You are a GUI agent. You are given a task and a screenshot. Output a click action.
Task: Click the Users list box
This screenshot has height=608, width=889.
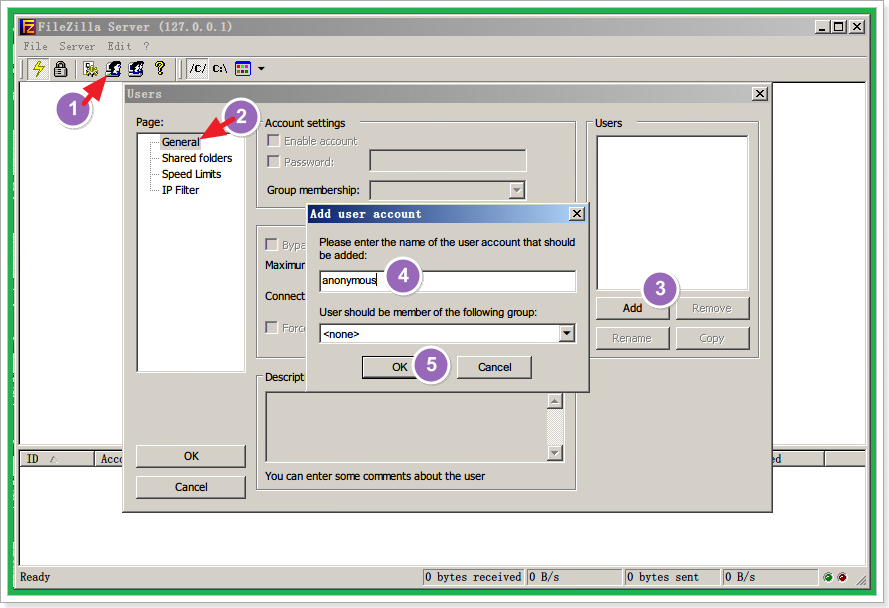click(672, 213)
